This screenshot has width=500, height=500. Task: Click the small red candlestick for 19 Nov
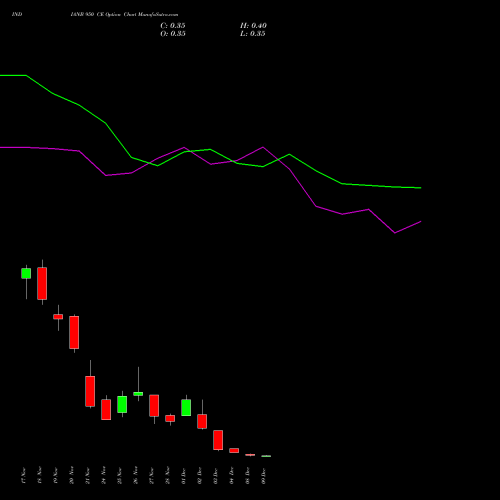(58, 317)
